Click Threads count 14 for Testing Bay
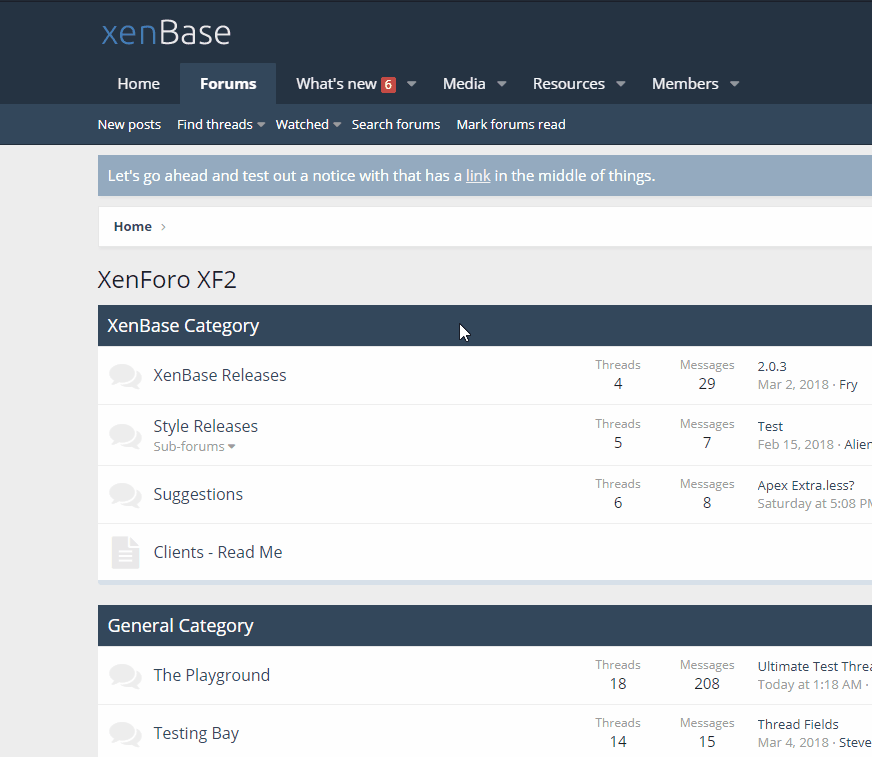 [618, 742]
